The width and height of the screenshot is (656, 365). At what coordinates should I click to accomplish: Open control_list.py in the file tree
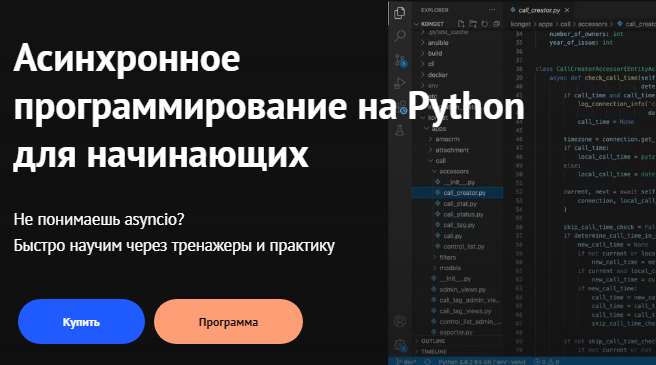coord(464,247)
